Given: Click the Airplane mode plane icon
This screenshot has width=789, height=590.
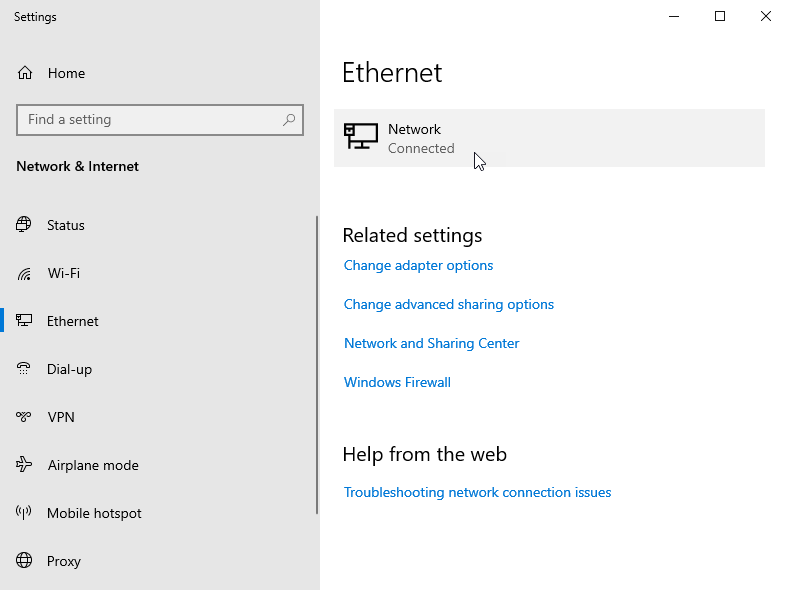Looking at the screenshot, I should click(24, 464).
